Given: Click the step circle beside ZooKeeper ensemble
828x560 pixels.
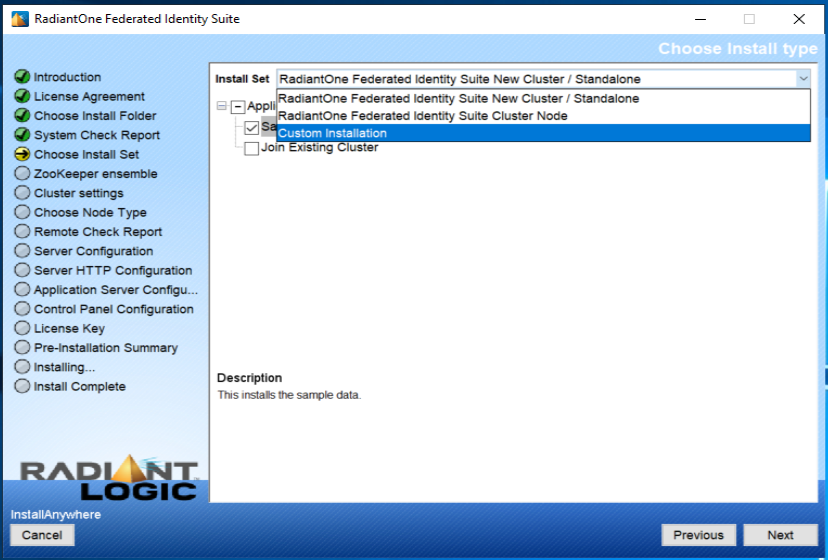Looking at the screenshot, I should (x=22, y=173).
